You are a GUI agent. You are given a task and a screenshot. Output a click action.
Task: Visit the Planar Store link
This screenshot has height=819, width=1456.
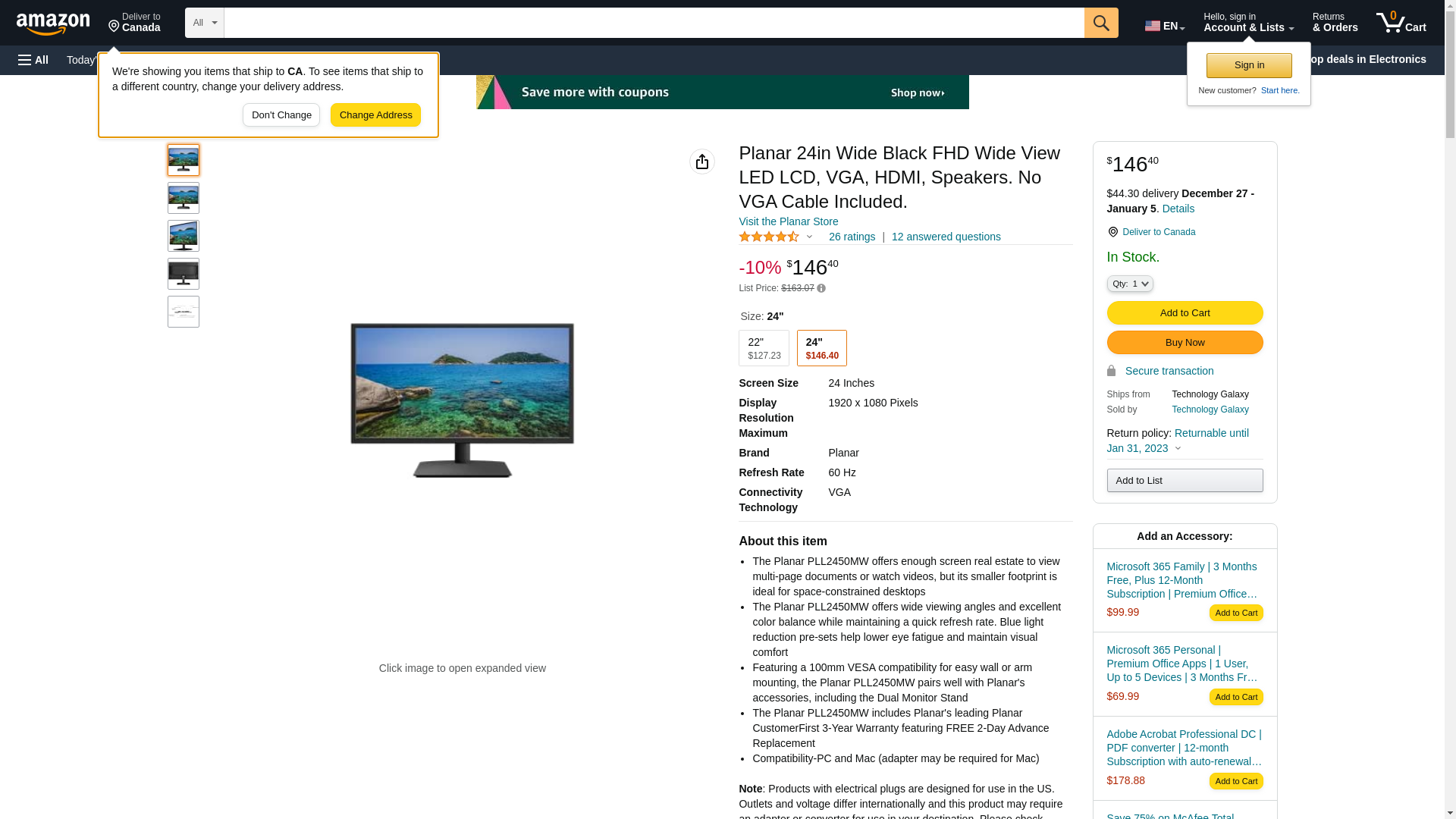[x=788, y=221]
